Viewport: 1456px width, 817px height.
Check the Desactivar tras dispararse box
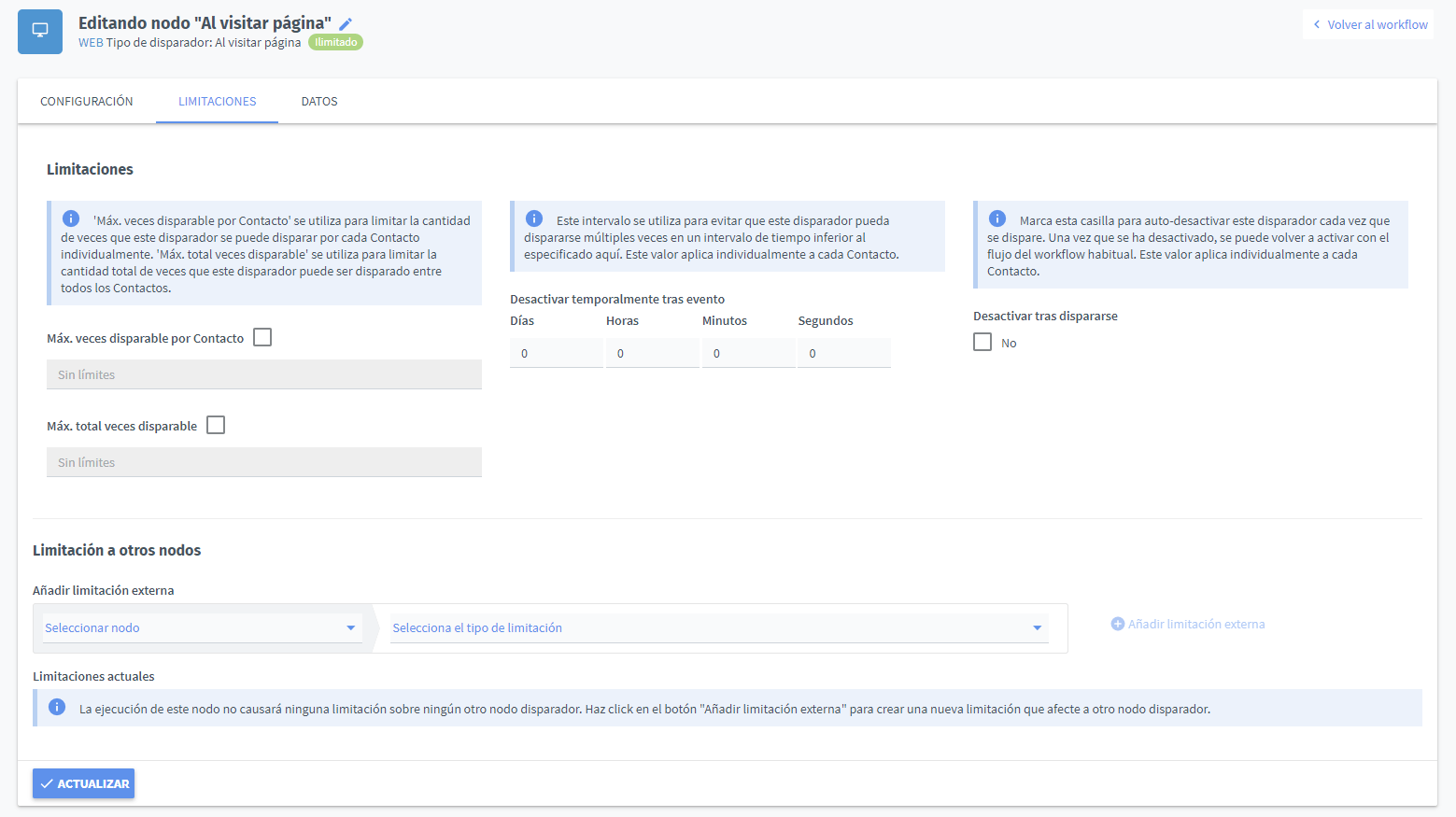pos(982,342)
